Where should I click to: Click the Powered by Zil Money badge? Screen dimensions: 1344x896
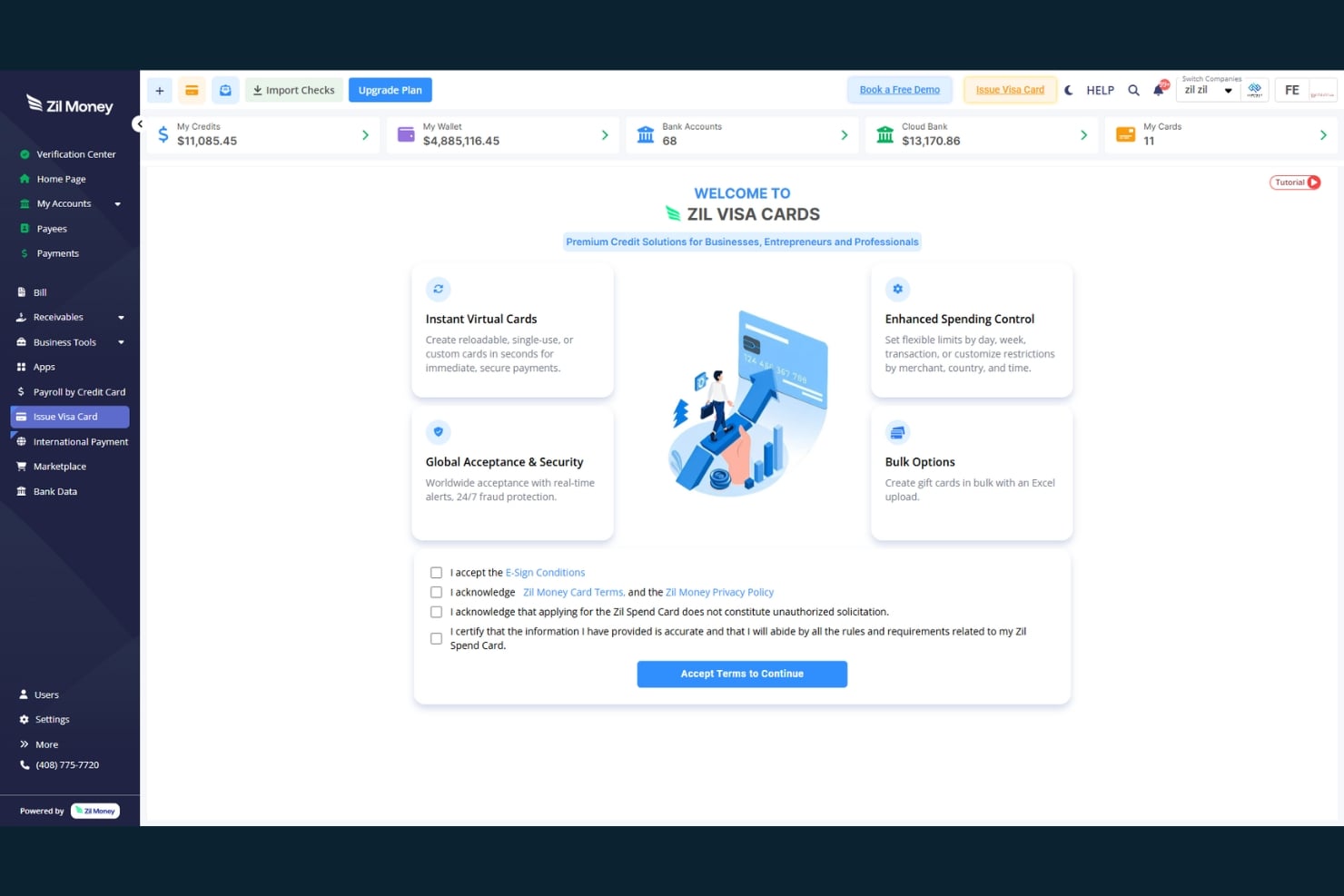(95, 811)
